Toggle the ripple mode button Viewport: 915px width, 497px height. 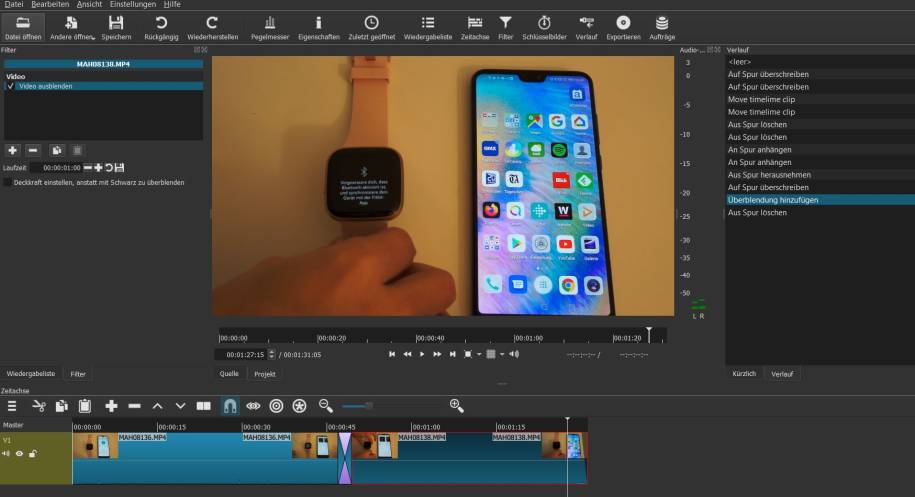point(276,406)
